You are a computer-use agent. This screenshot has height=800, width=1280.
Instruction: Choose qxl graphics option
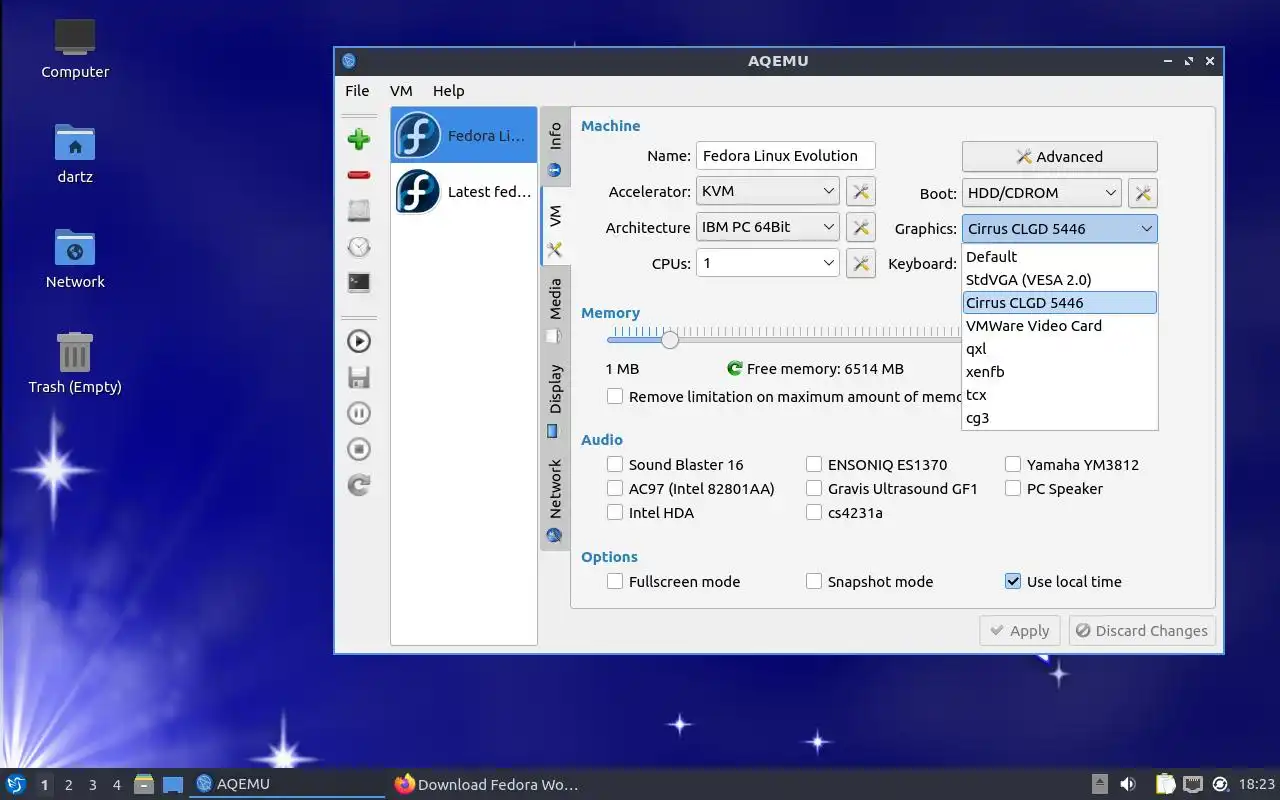click(x=1060, y=349)
